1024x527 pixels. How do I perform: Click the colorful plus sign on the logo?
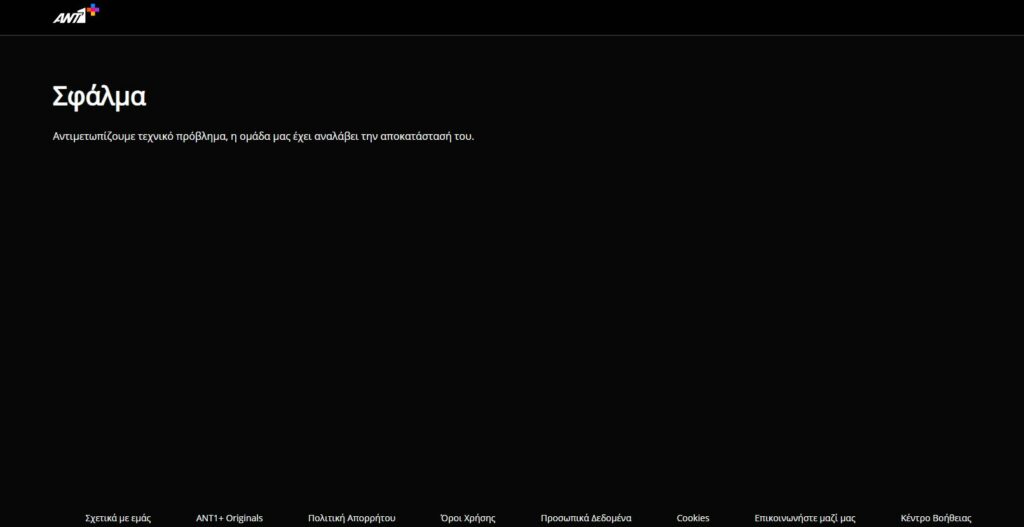coord(93,10)
